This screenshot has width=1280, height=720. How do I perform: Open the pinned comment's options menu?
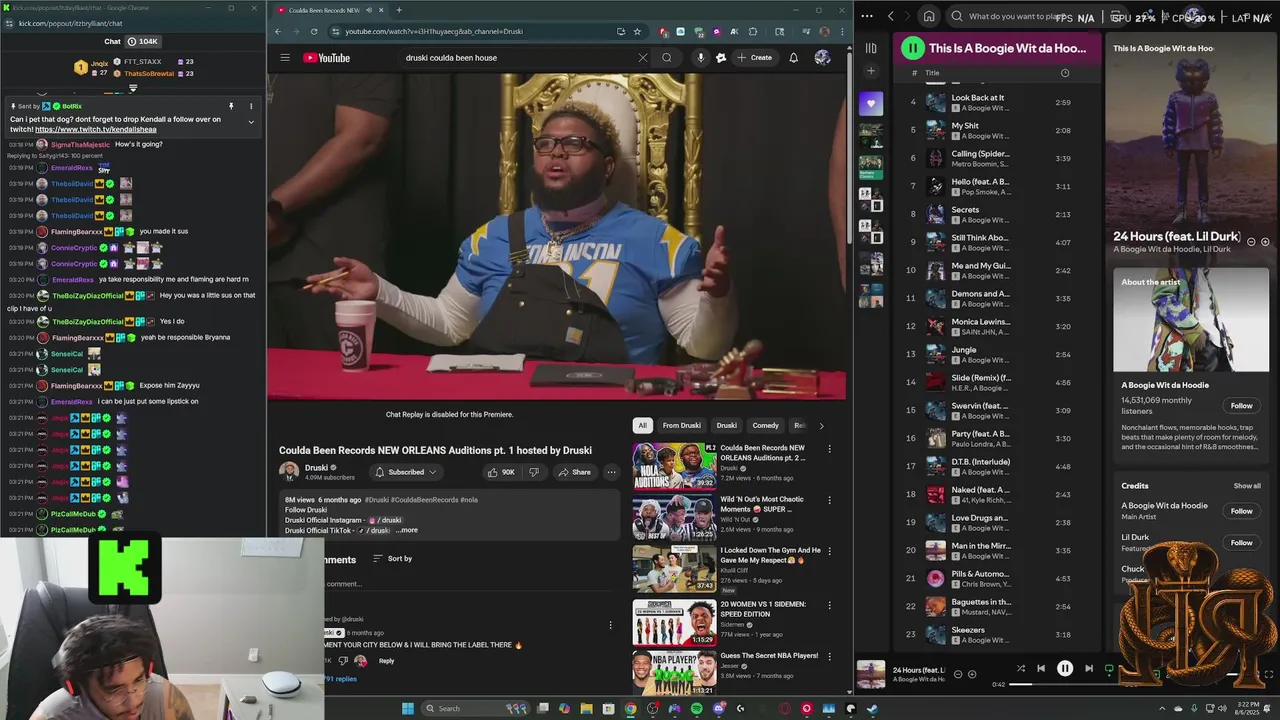tap(611, 626)
